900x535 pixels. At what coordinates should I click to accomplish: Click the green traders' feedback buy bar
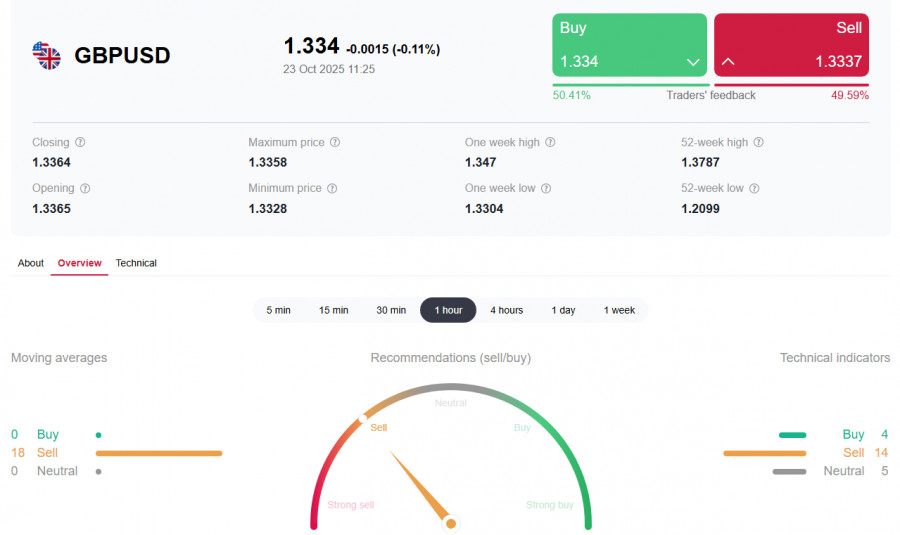click(x=631, y=85)
